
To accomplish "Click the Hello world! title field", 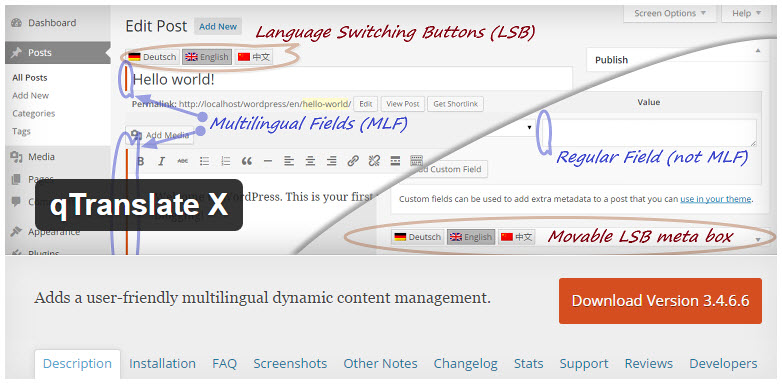I will [348, 79].
